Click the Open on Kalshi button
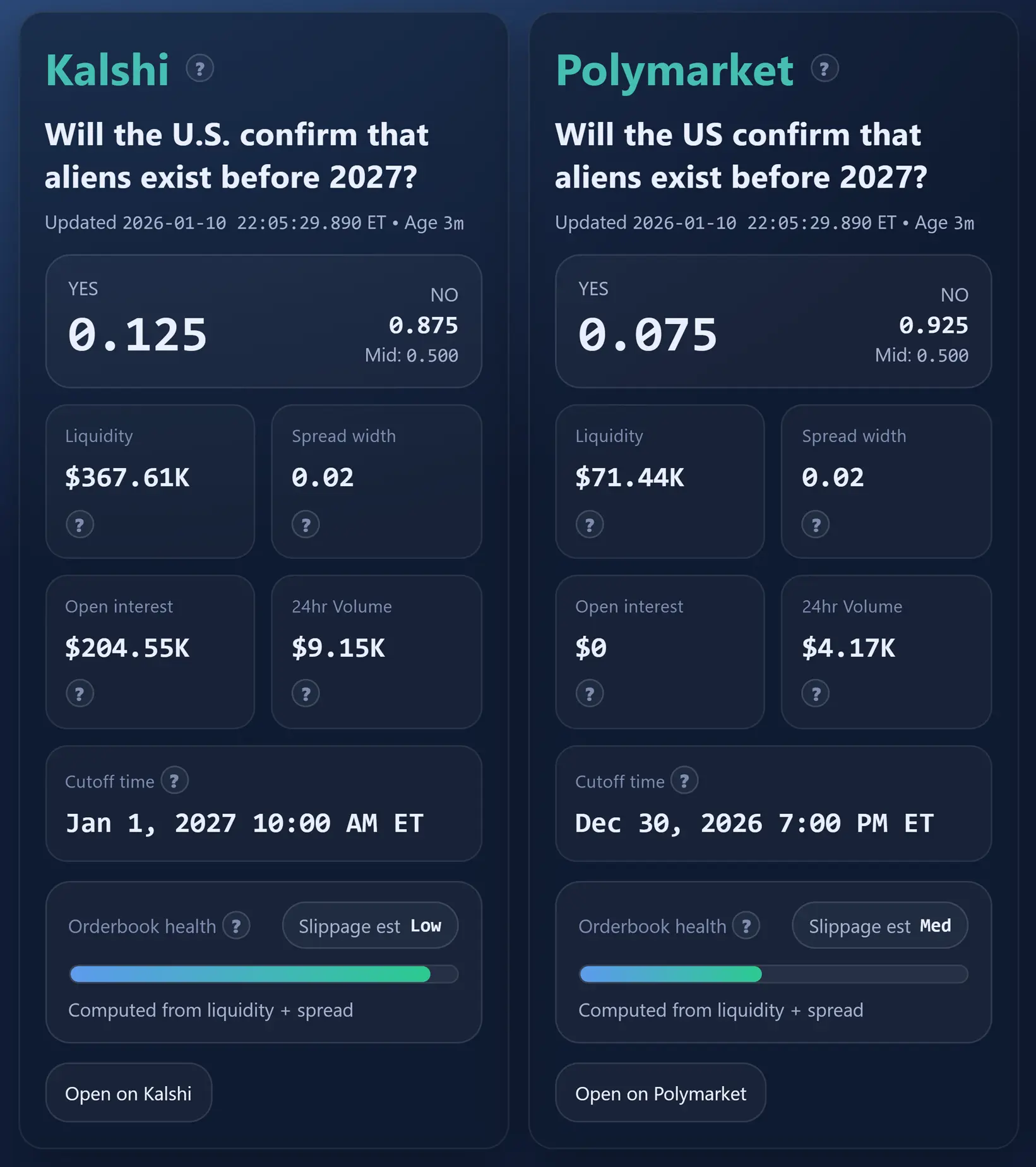 pyautogui.click(x=129, y=1093)
